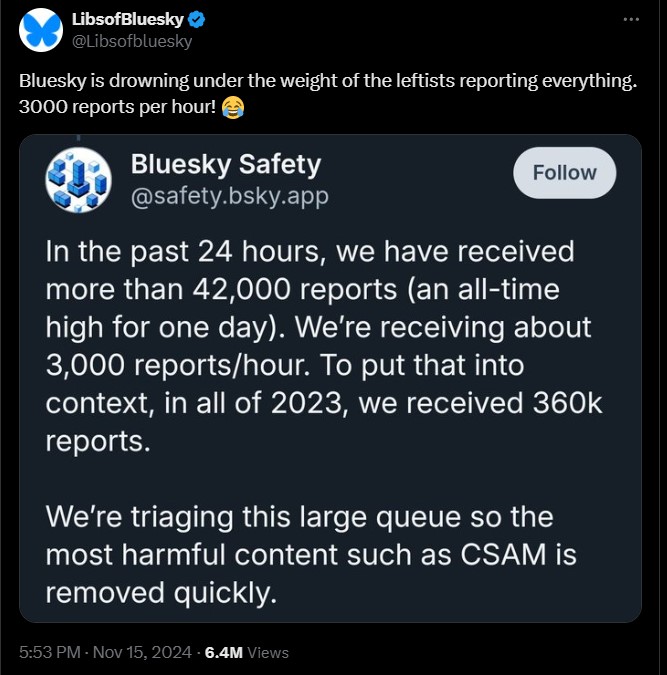Open the embedded Bluesky Safety screenshot image
The image size is (667, 675).
(330, 378)
